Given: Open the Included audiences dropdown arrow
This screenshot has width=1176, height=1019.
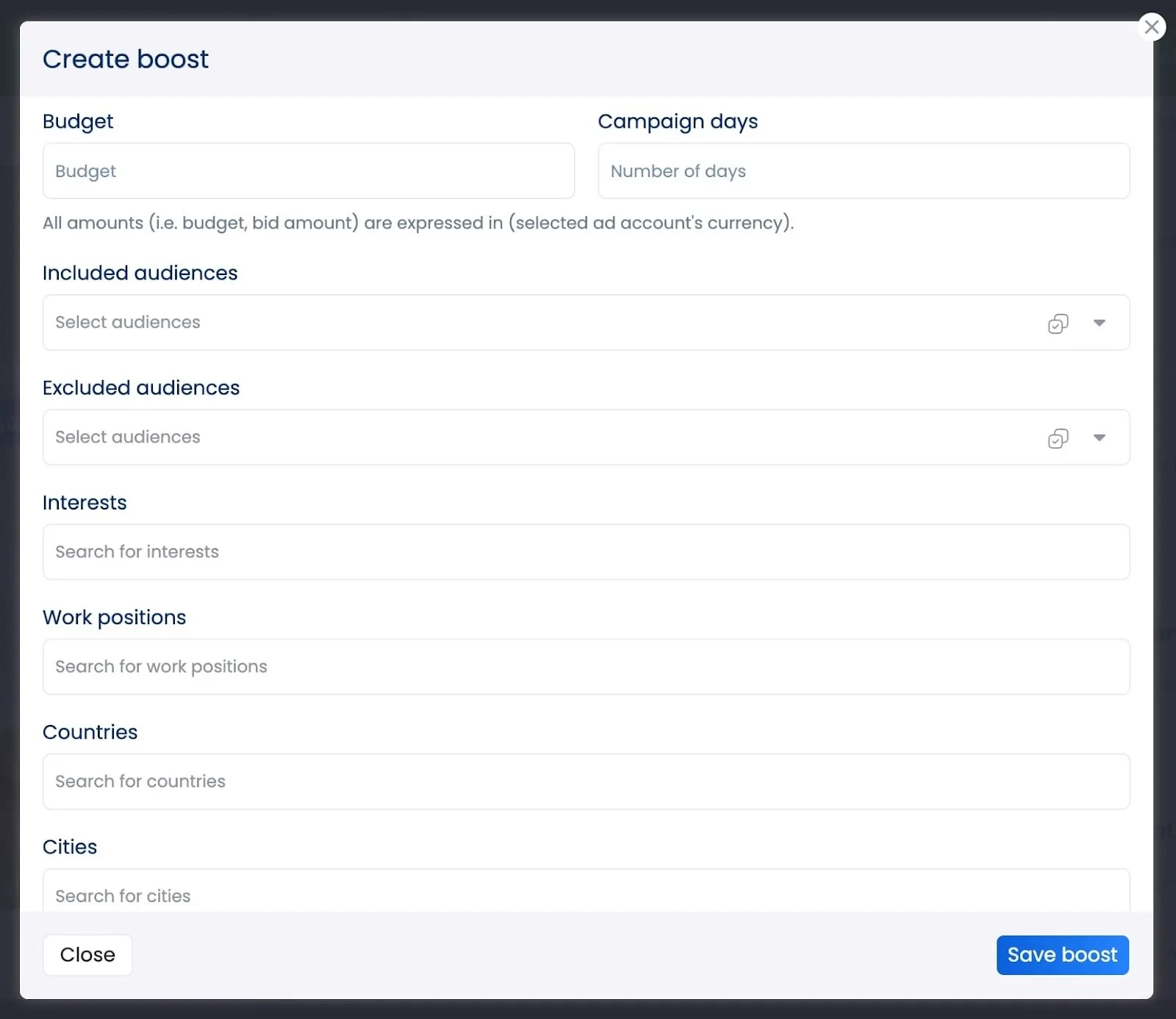Looking at the screenshot, I should (1100, 323).
